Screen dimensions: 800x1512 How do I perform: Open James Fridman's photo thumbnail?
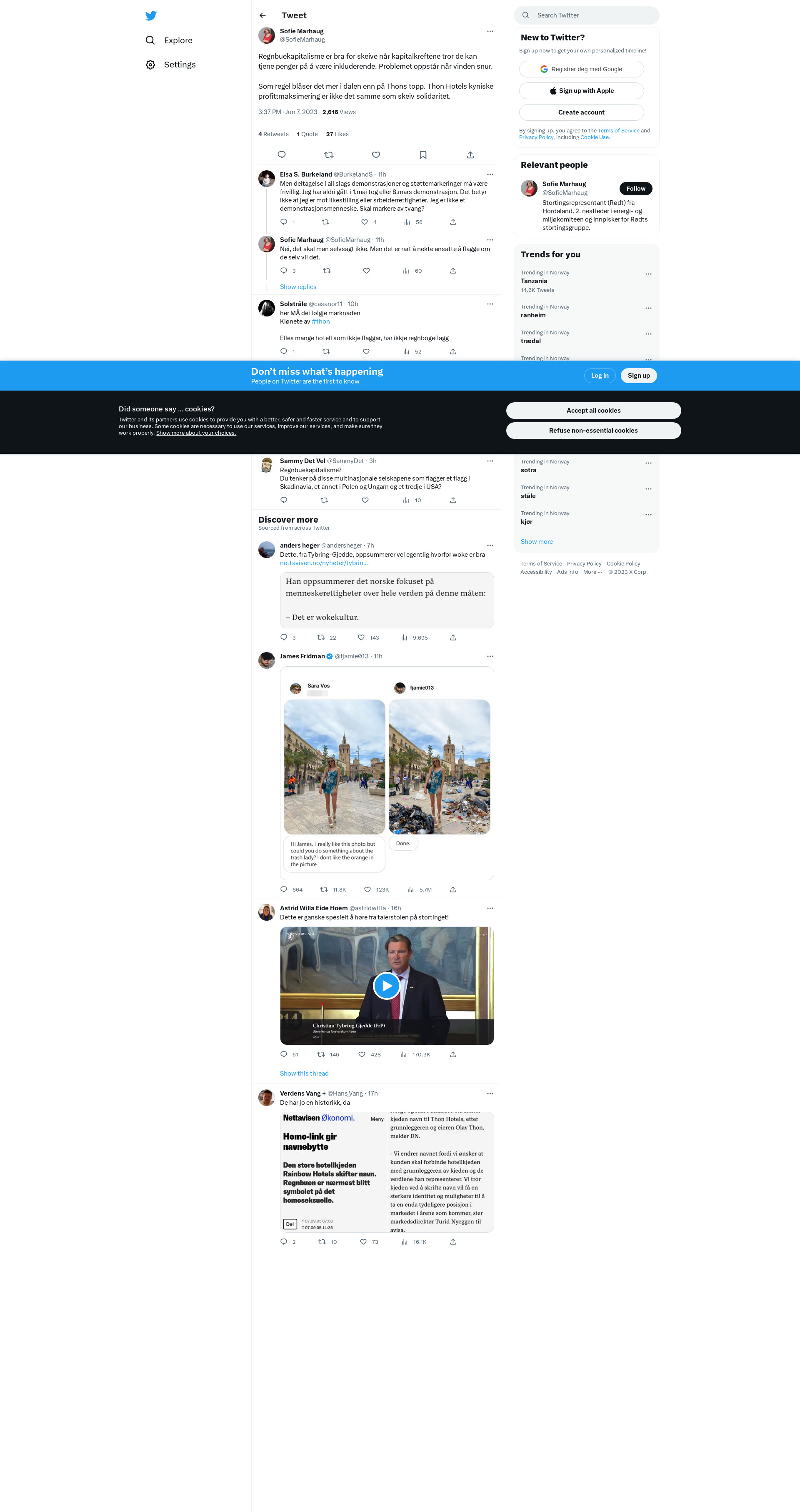387,772
